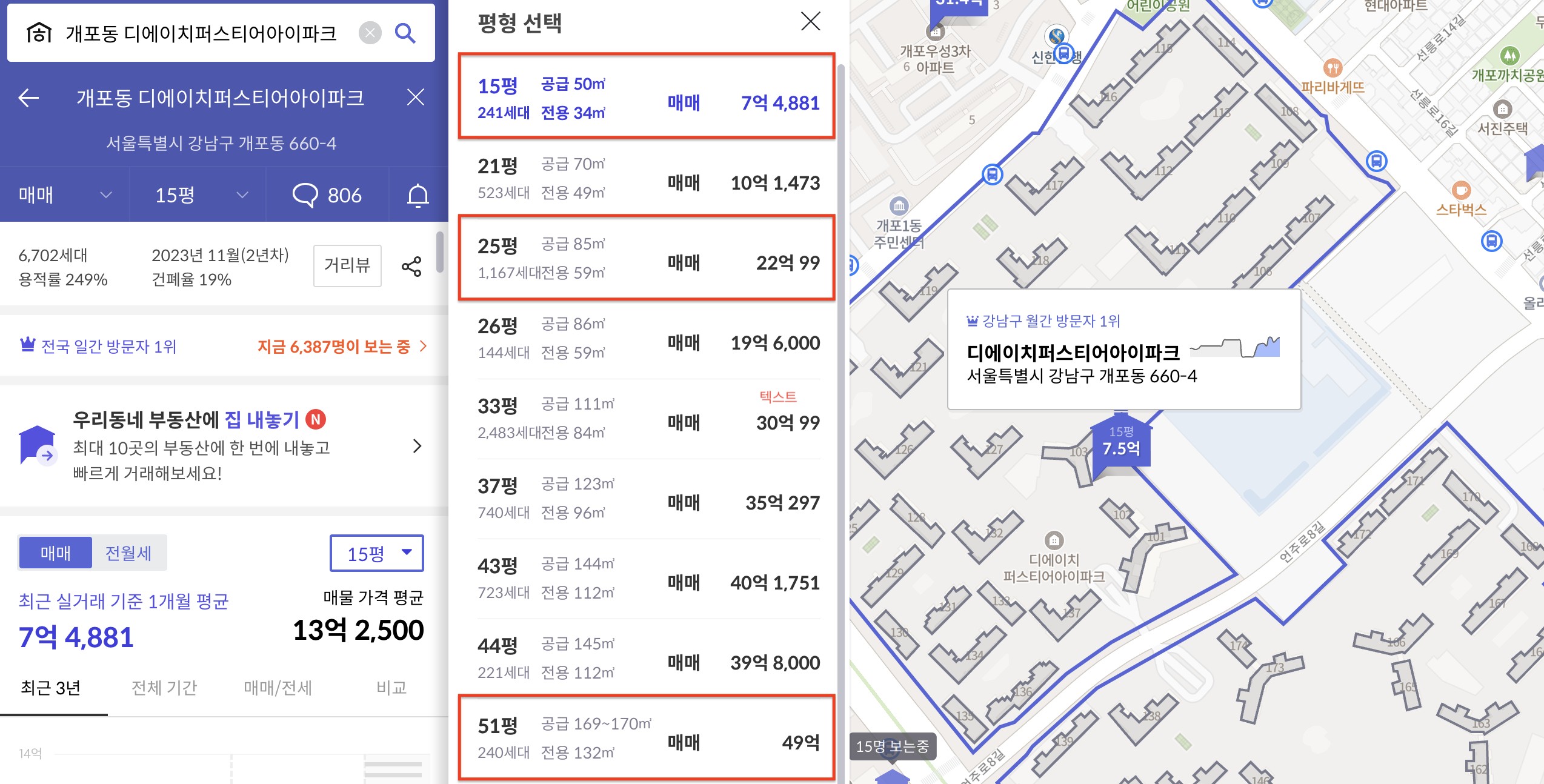Click the 거리뷰 button
The width and height of the screenshot is (1544, 784).
tap(347, 265)
